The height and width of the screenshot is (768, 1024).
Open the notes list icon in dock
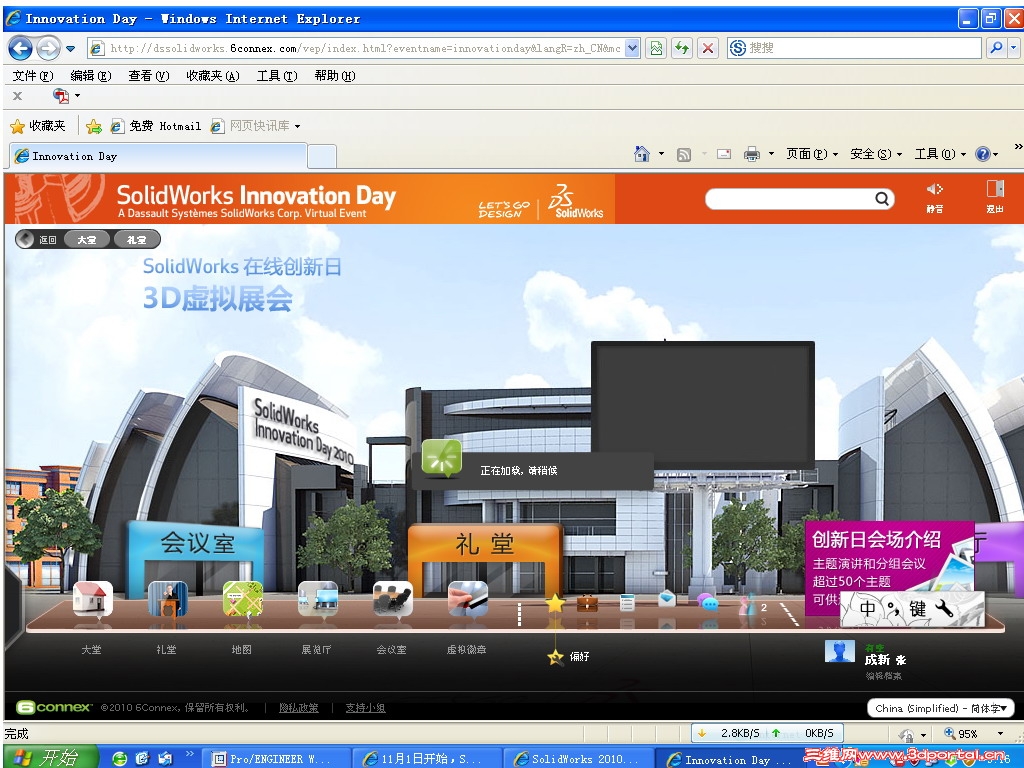tap(627, 602)
